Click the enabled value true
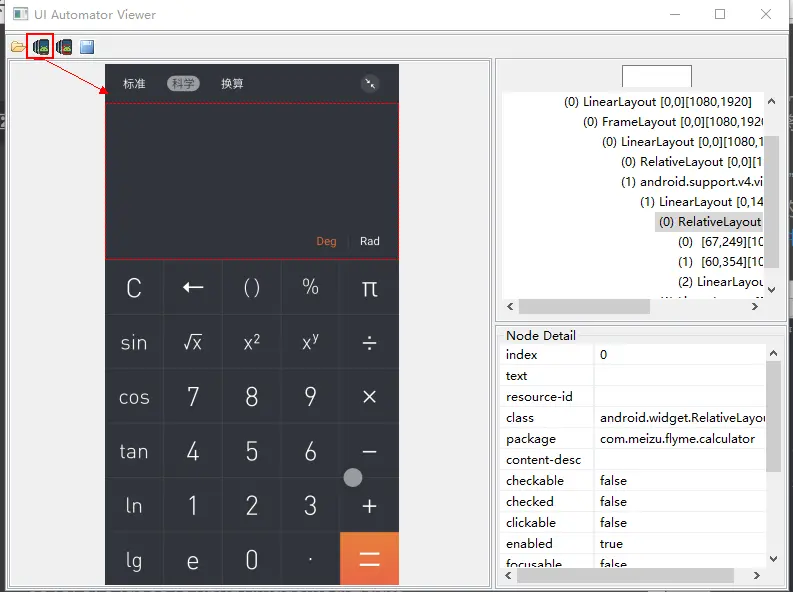 611,543
